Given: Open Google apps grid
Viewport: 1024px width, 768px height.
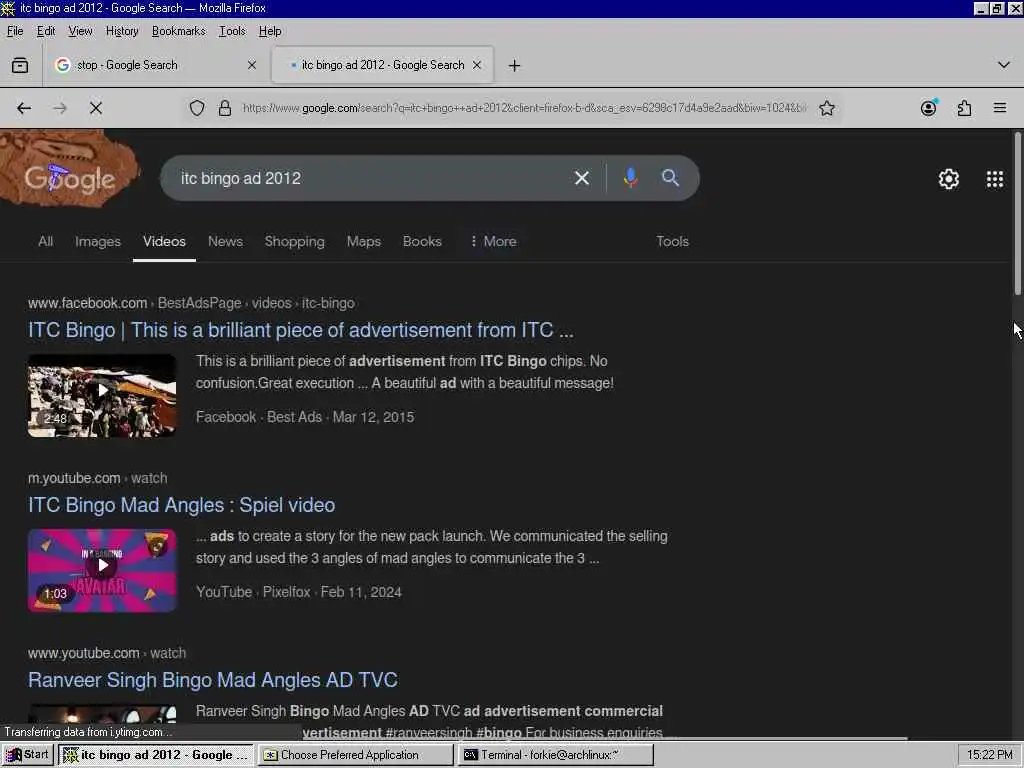Looking at the screenshot, I should (x=995, y=179).
